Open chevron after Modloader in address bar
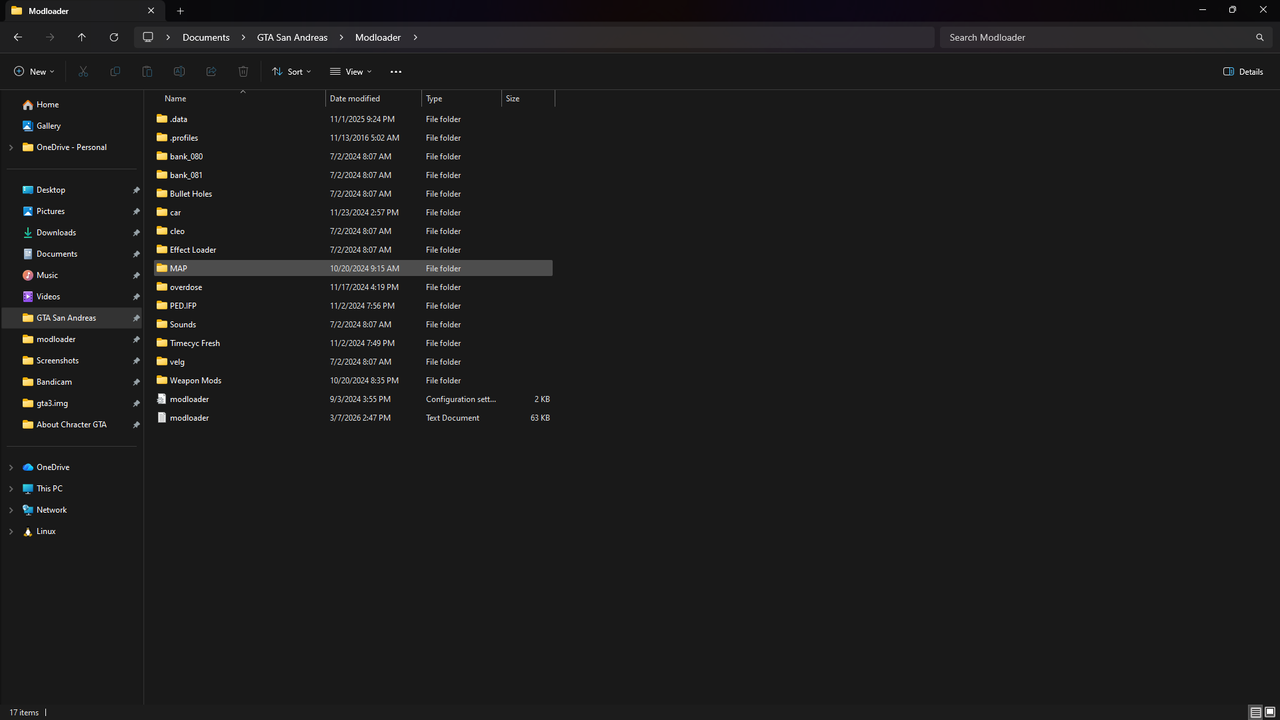Image resolution: width=1280 pixels, height=720 pixels. [x=415, y=37]
